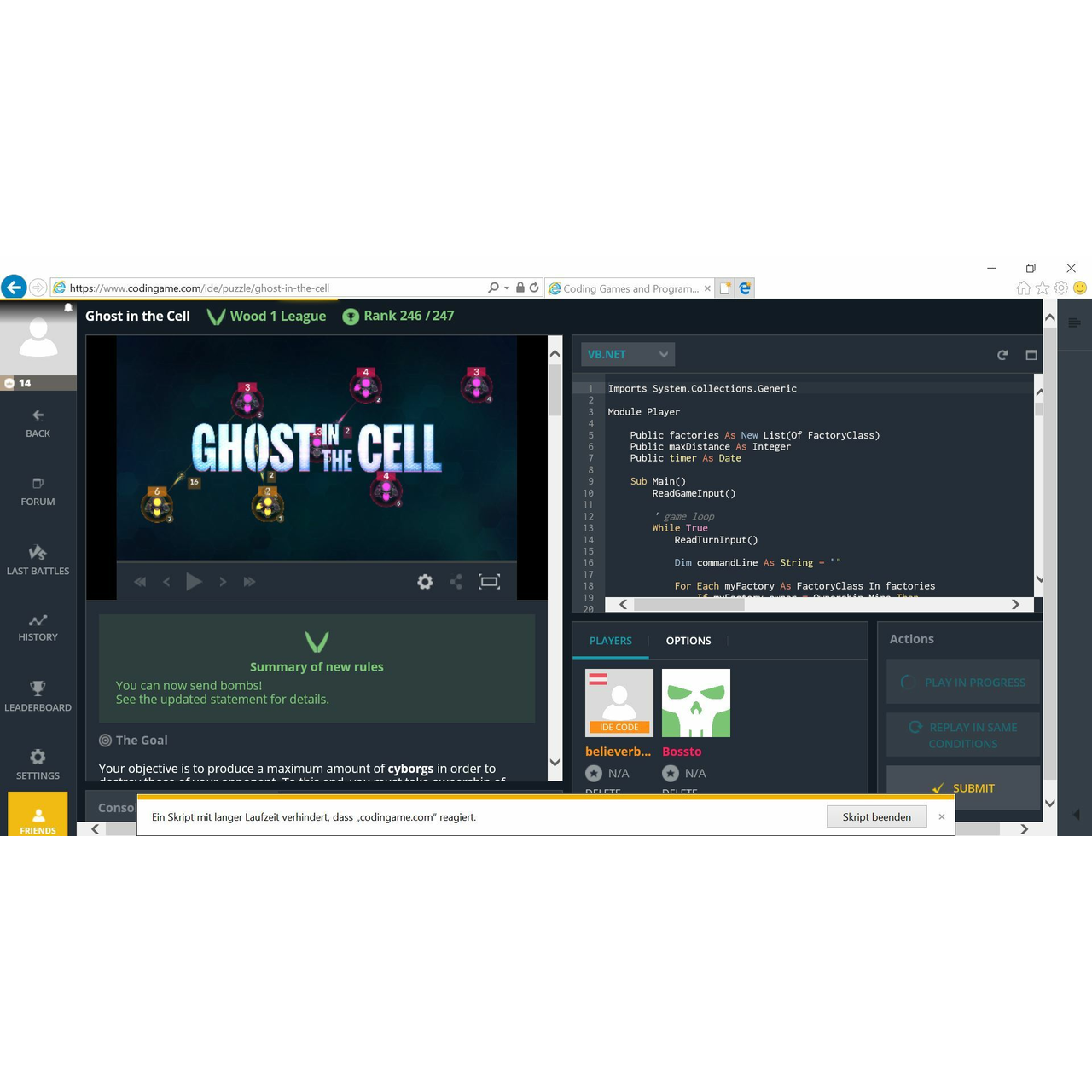Rewind the replay to the first frame
The width and height of the screenshot is (1092, 1092).
pyautogui.click(x=140, y=581)
